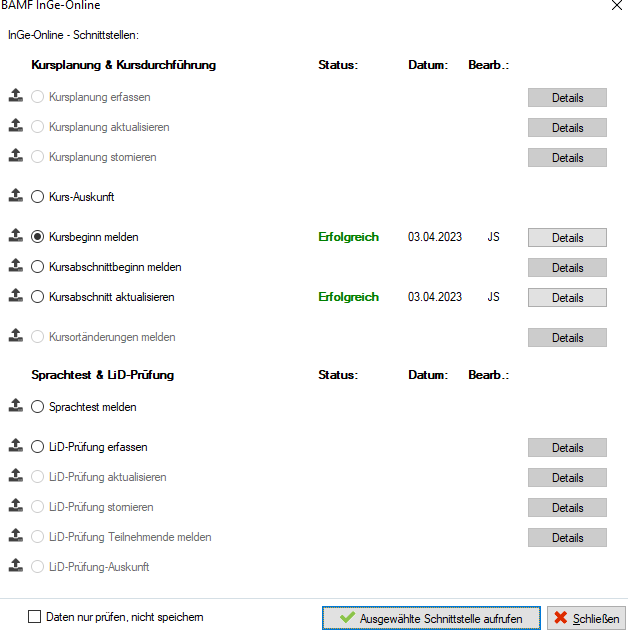628x630 pixels.
Task: Click upload icon beside LiD-Prüfung aktualisieren
Action: 16,475
